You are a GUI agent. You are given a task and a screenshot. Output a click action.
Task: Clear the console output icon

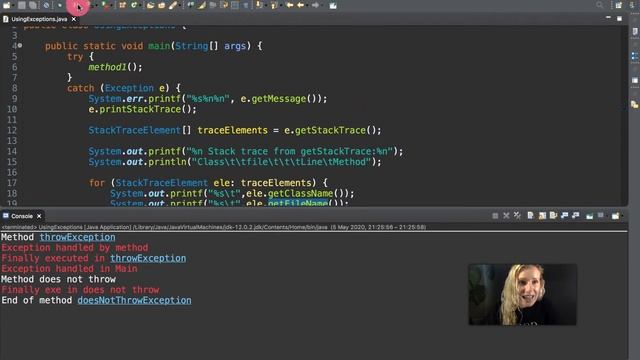pos(530,216)
